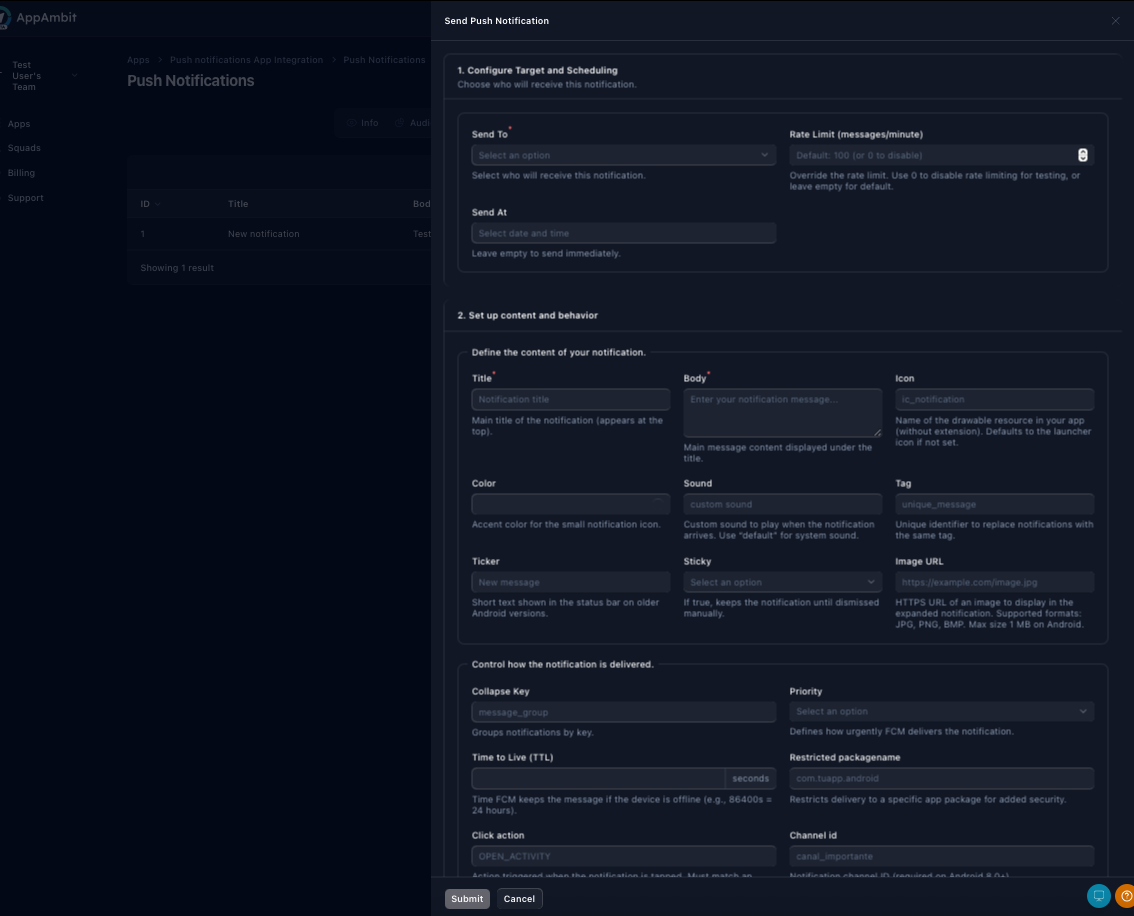Image resolution: width=1134 pixels, height=916 pixels.
Task: Toggle the ID column sort order
Action: tap(150, 204)
